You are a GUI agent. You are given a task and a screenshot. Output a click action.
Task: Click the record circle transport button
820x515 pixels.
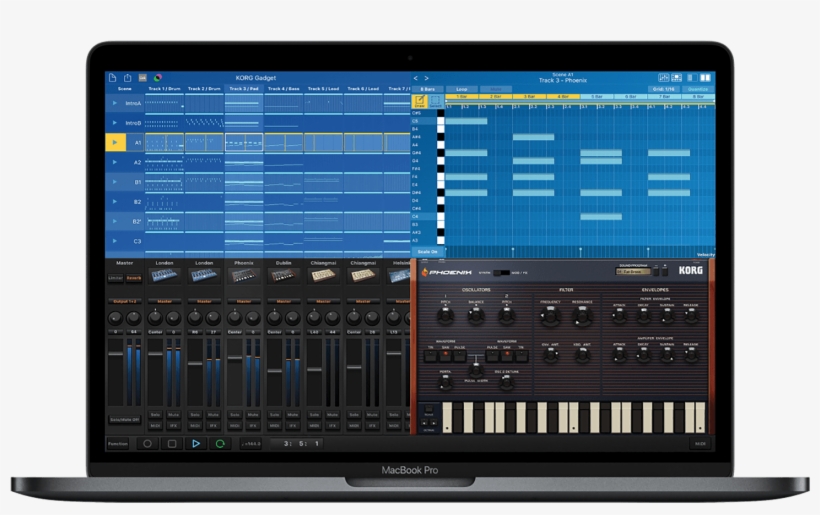click(147, 444)
